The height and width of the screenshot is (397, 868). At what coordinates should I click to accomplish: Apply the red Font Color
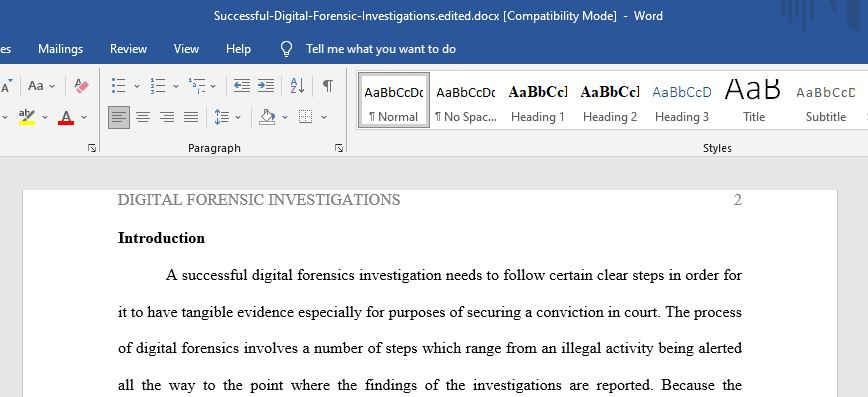[x=66, y=117]
